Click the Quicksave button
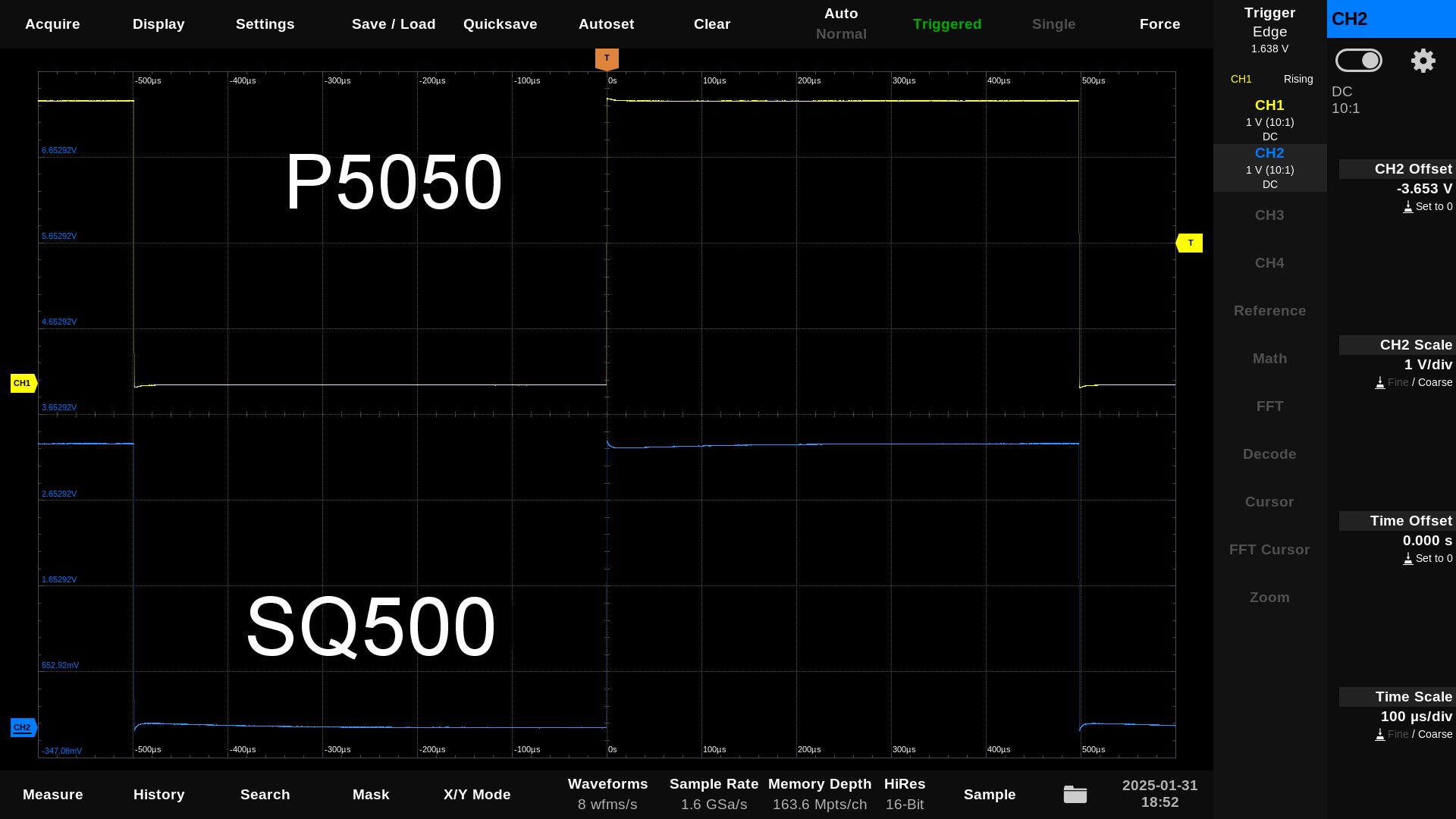This screenshot has width=1456, height=819. [500, 24]
